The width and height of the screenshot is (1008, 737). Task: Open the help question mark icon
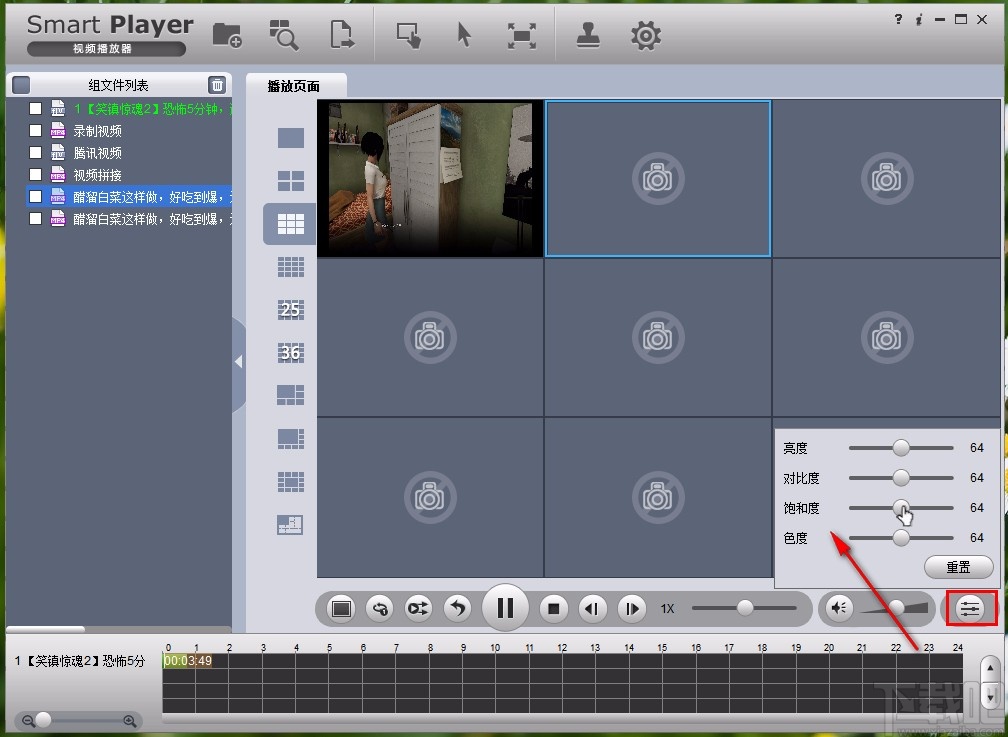(898, 19)
